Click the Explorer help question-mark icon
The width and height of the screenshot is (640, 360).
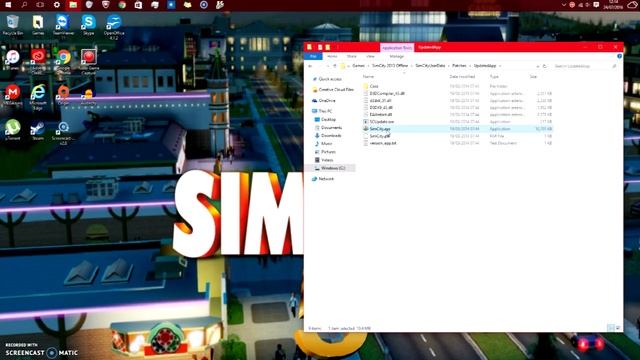(x=619, y=56)
